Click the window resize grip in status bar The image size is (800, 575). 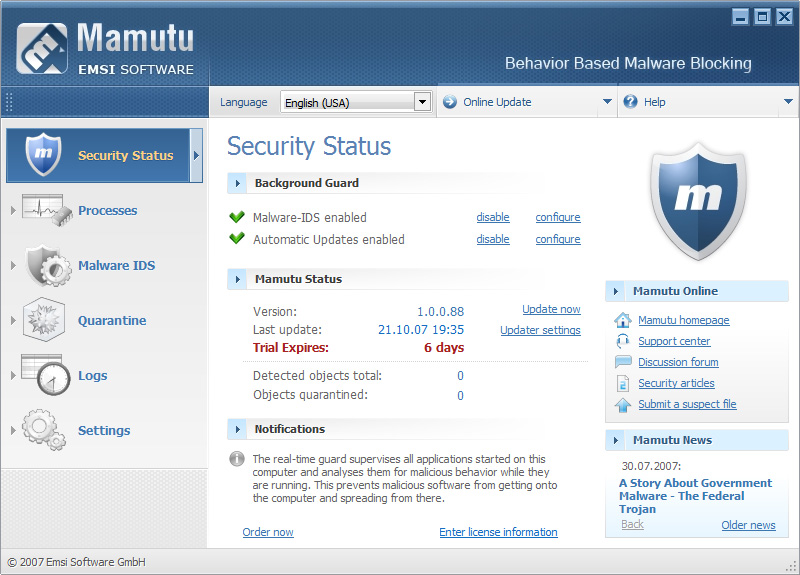(x=791, y=566)
